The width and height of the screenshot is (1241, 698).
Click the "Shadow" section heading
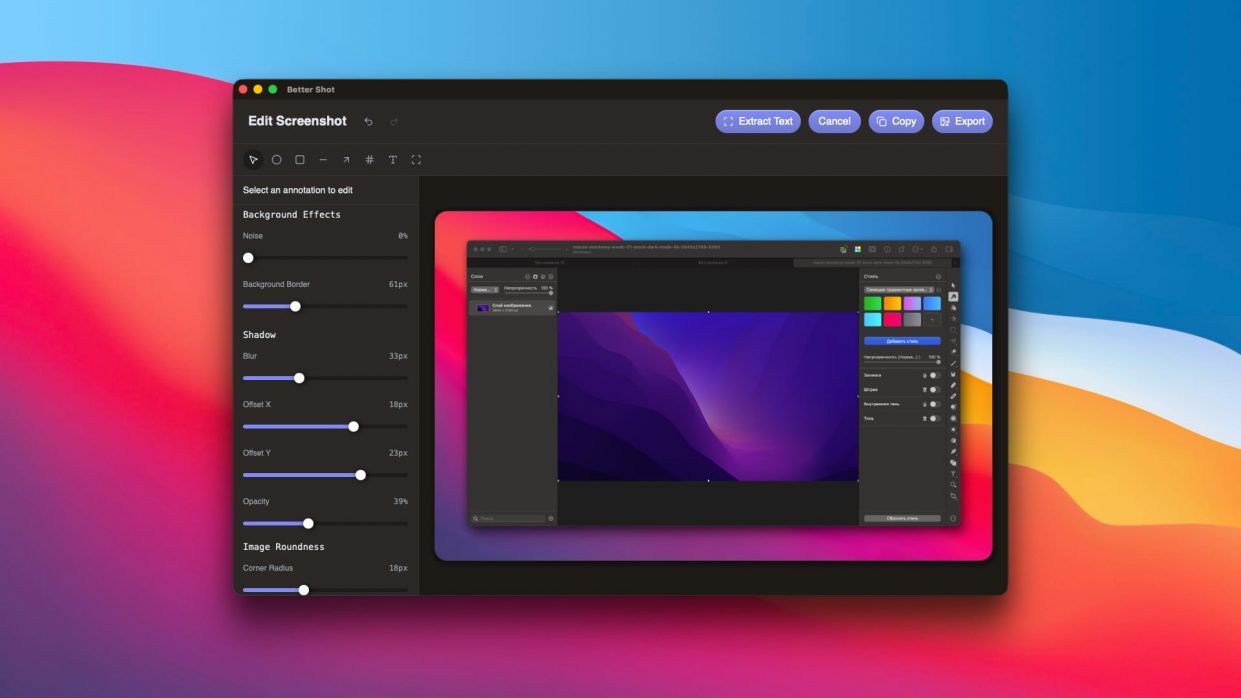(259, 334)
